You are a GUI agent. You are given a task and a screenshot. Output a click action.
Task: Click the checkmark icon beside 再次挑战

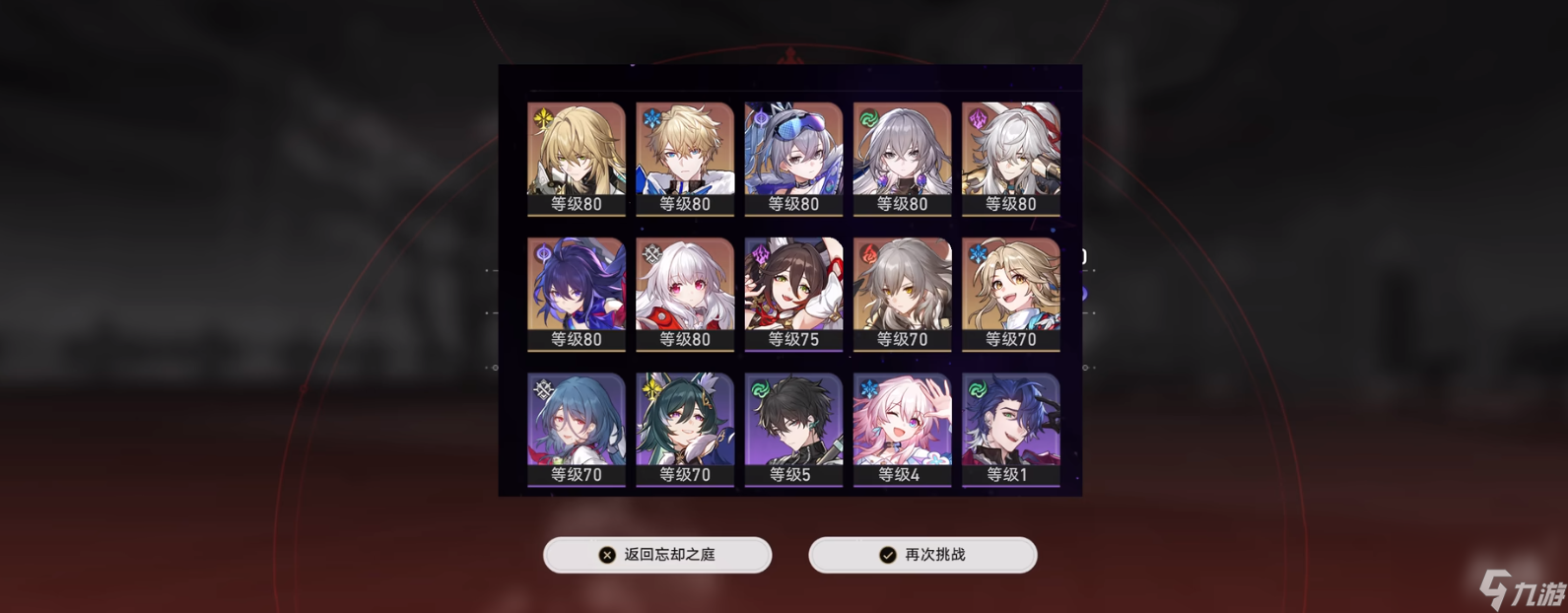pos(887,555)
